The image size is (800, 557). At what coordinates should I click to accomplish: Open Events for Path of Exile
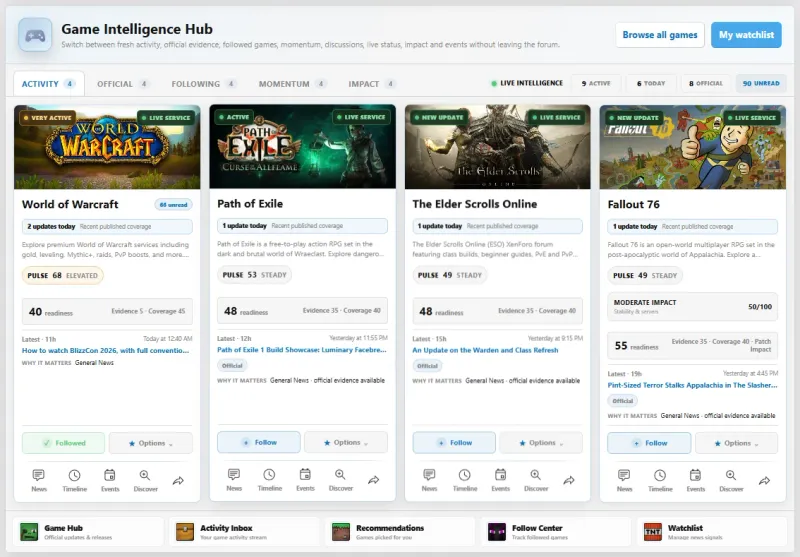pos(305,480)
